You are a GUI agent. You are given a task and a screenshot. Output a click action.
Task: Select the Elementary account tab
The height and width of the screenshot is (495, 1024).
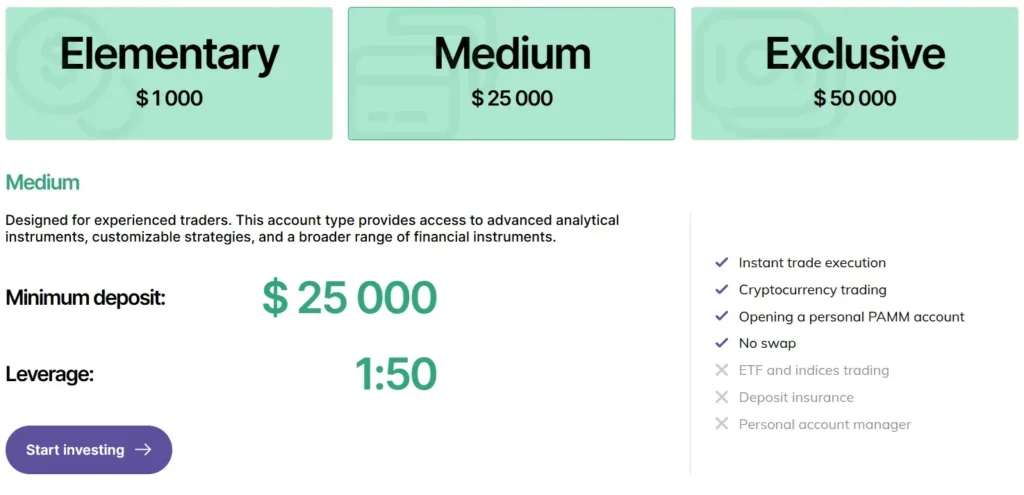point(169,73)
